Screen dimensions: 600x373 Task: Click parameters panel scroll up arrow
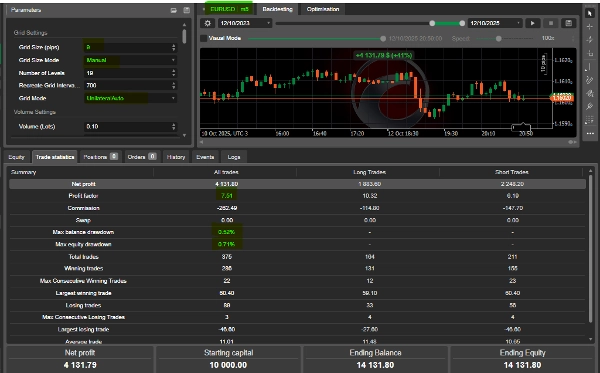click(x=184, y=24)
